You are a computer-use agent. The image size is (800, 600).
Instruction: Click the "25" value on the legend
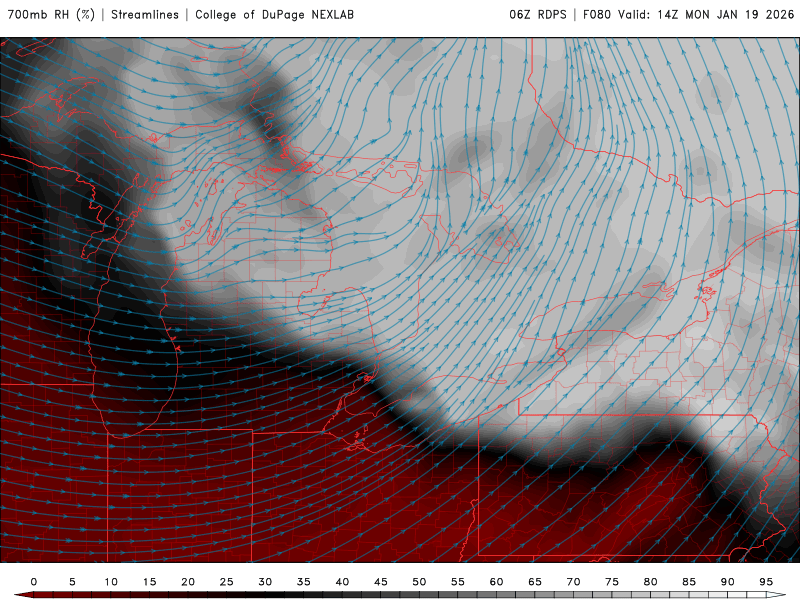point(227,582)
